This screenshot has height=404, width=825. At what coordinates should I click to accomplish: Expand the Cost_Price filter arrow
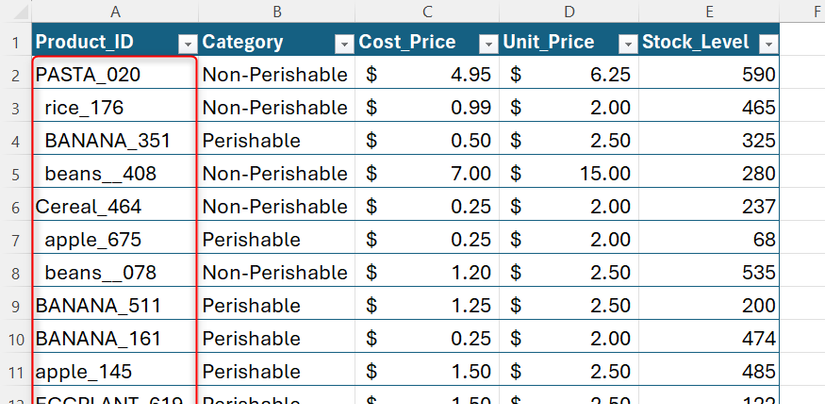tap(488, 44)
